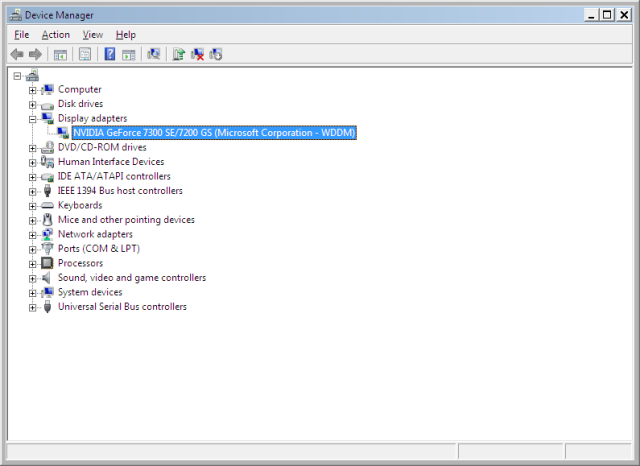Select the IDE ATA/ATAPI controllers label
The height and width of the screenshot is (466, 640).
pyautogui.click(x=114, y=176)
